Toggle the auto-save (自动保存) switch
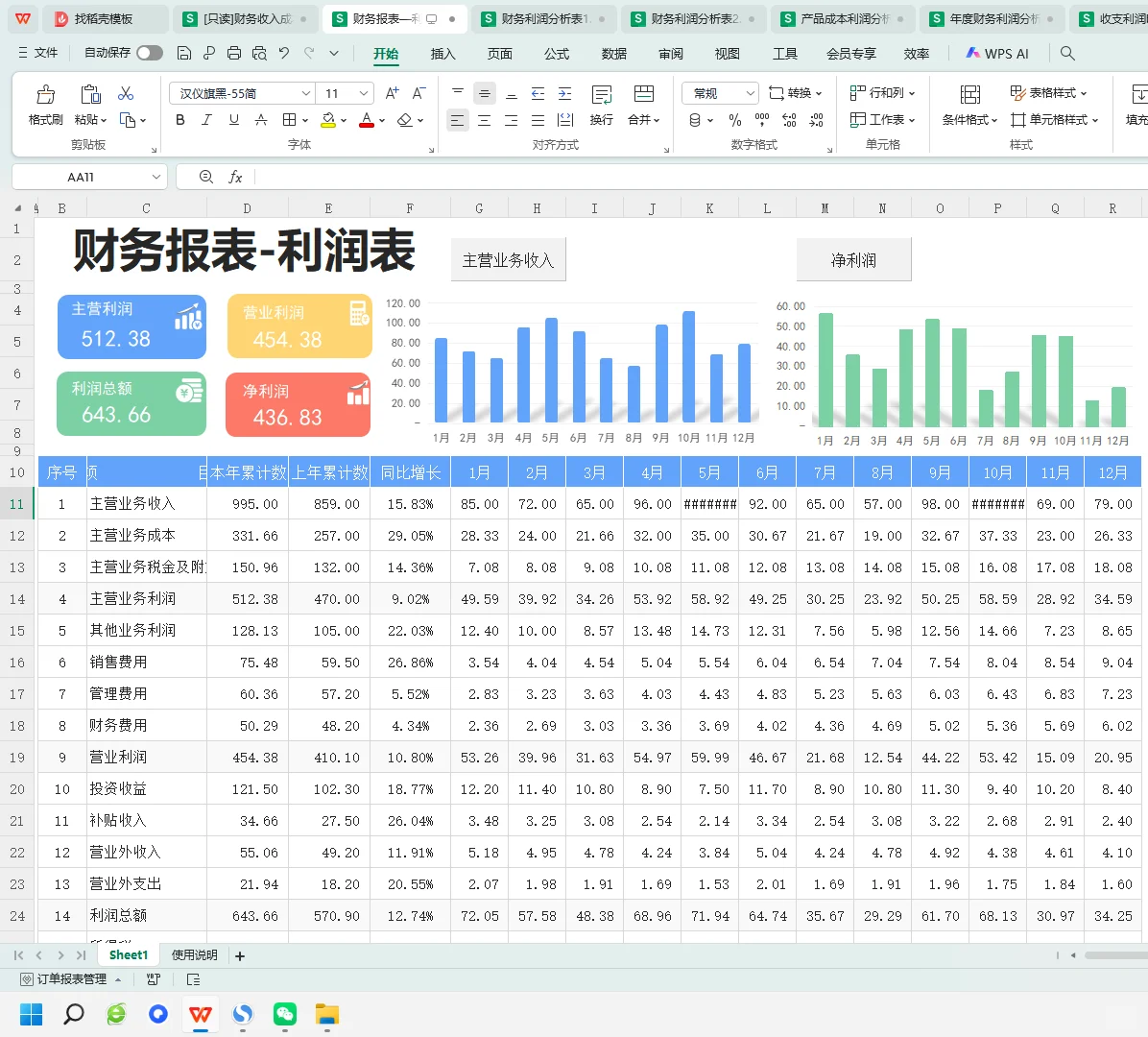The image size is (1148, 1037). click(150, 53)
